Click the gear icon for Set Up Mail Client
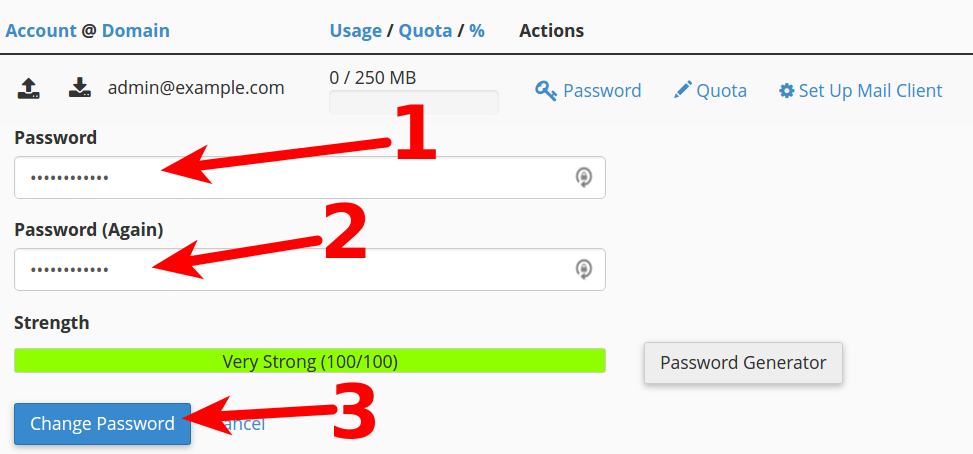 click(787, 91)
